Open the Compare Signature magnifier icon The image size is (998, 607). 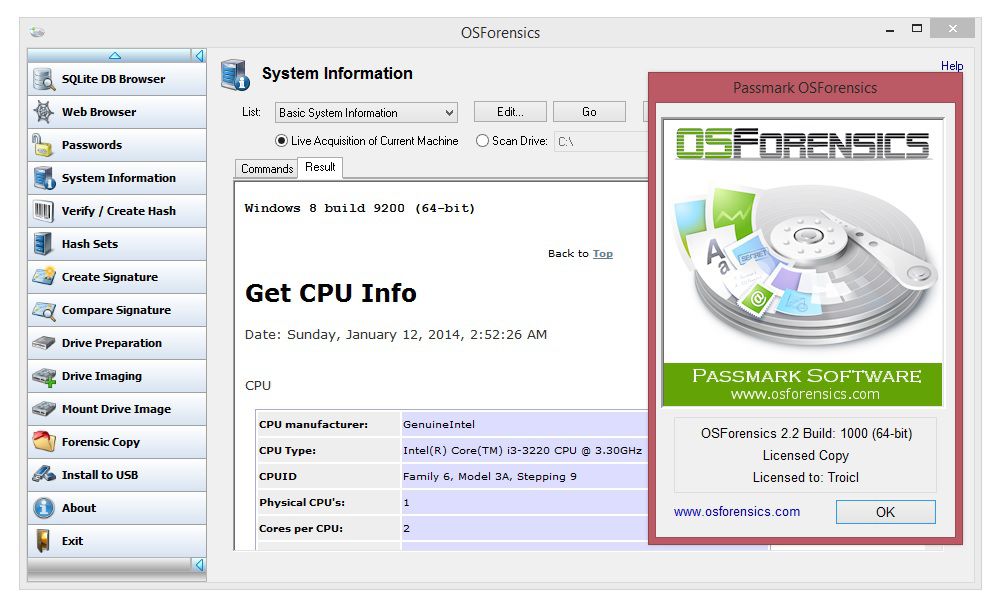coord(44,310)
